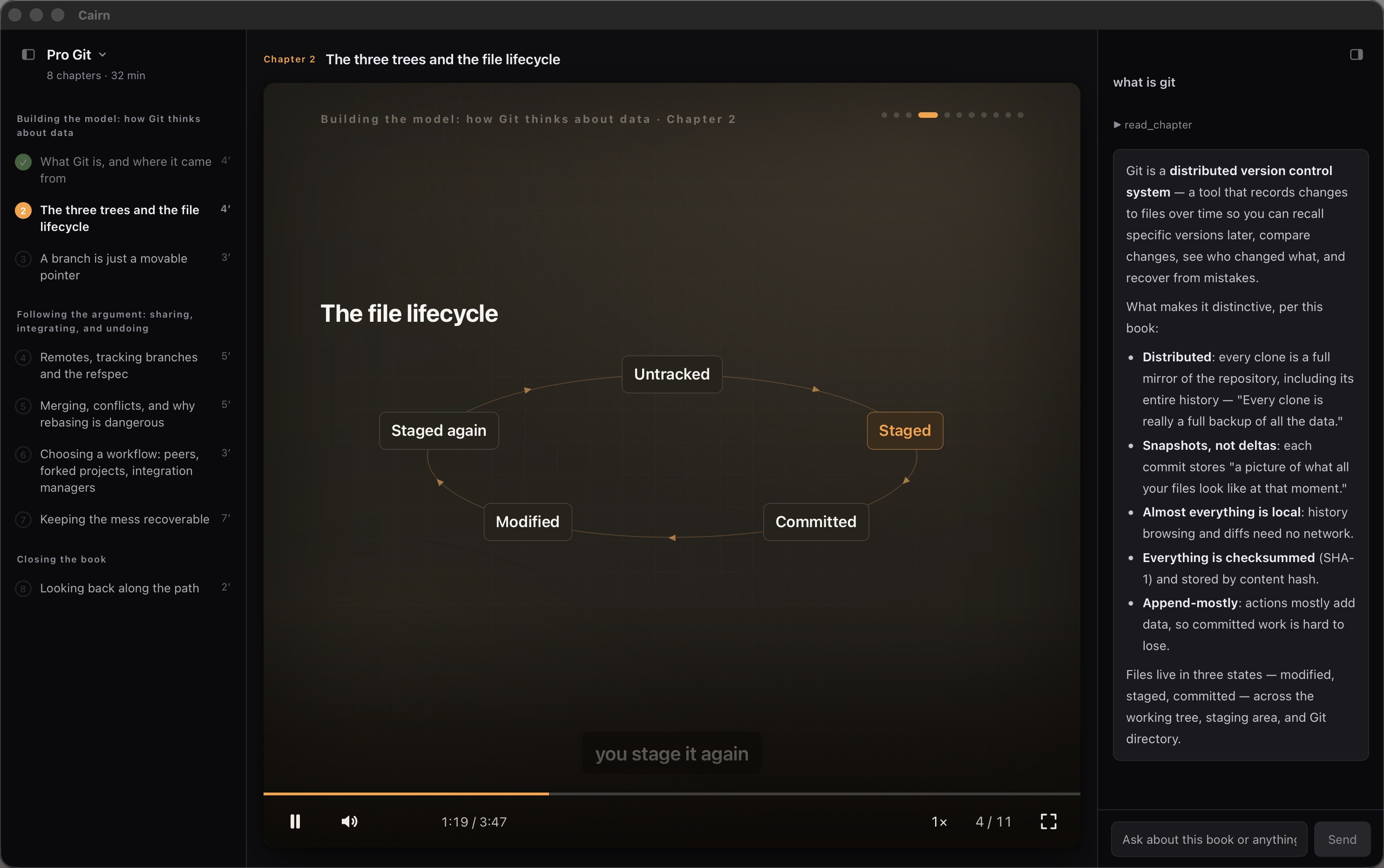Screen dimensions: 1384x868
Task: Click the chapter 3 number circle
Action: 23,259
